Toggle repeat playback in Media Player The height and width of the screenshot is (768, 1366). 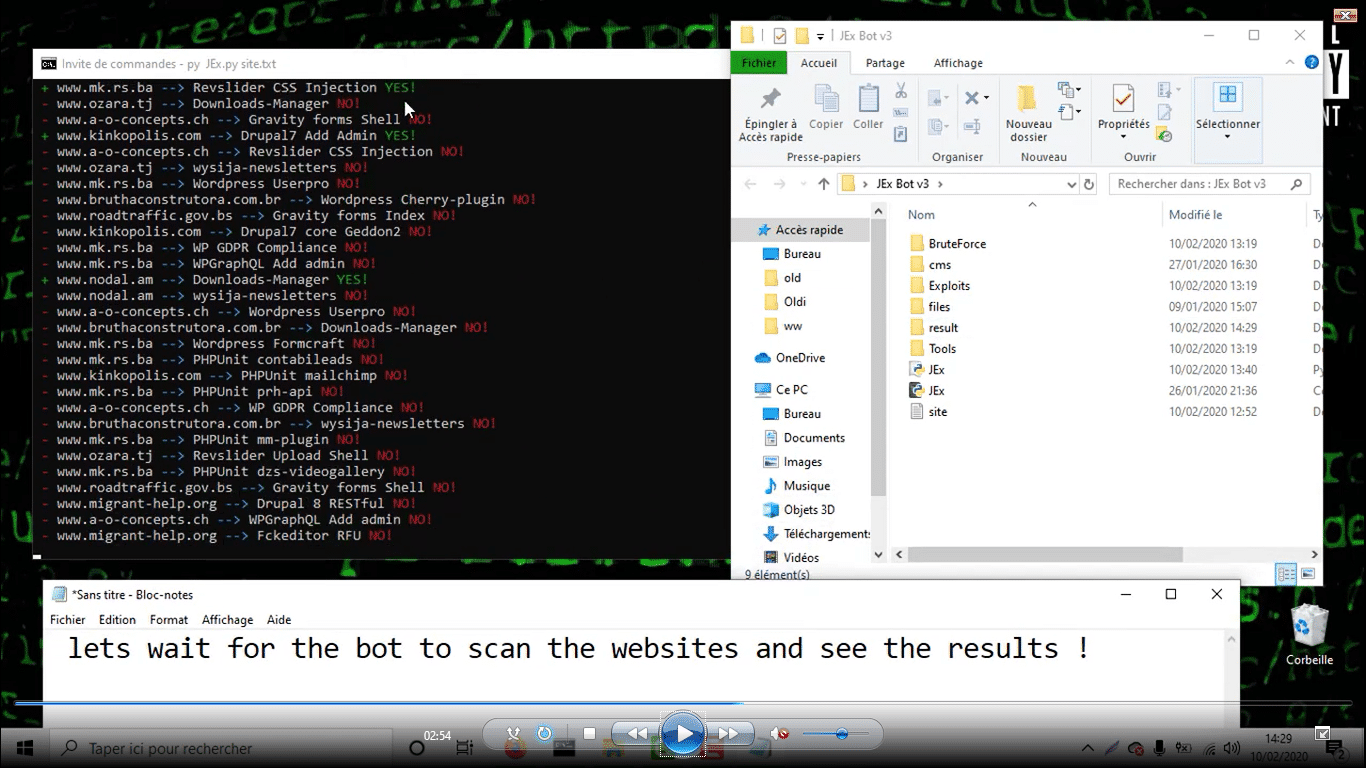click(x=544, y=734)
